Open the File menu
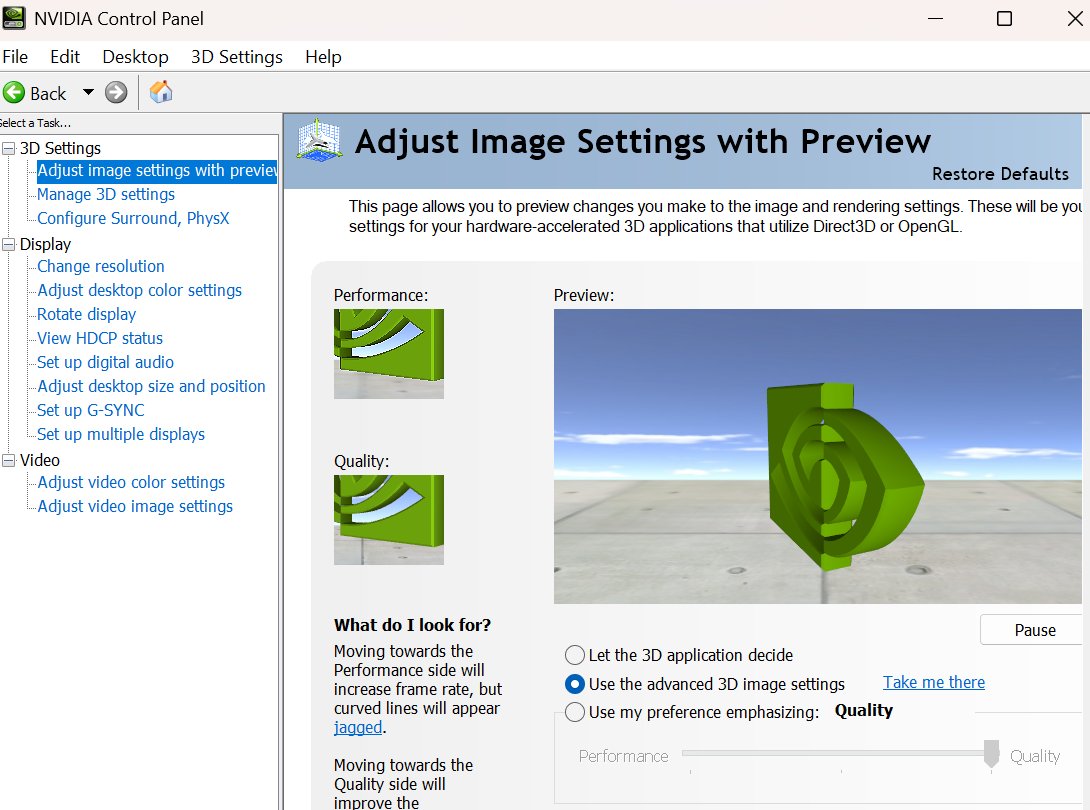Image resolution: width=1090 pixels, height=810 pixels. pyautogui.click(x=15, y=56)
